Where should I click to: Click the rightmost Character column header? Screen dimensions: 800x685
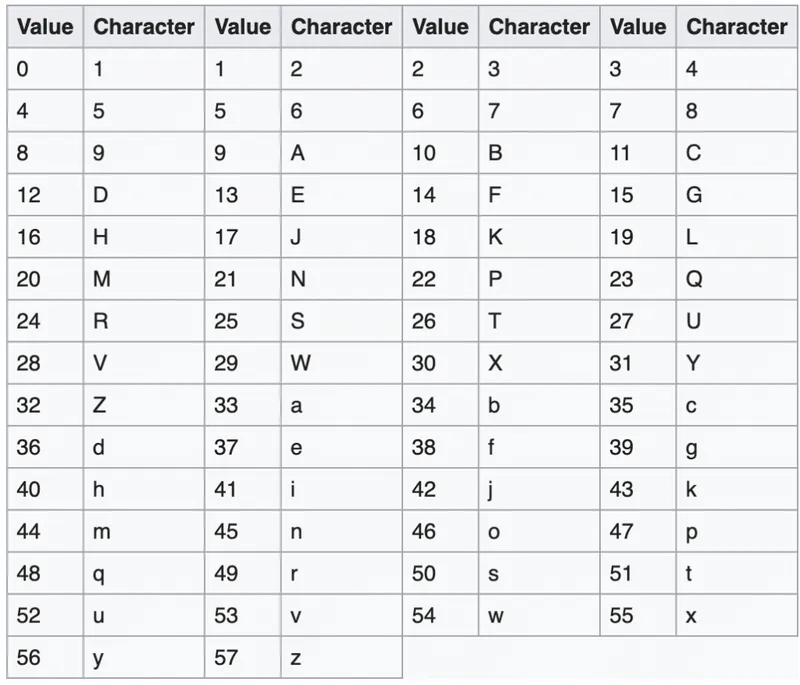click(x=737, y=27)
